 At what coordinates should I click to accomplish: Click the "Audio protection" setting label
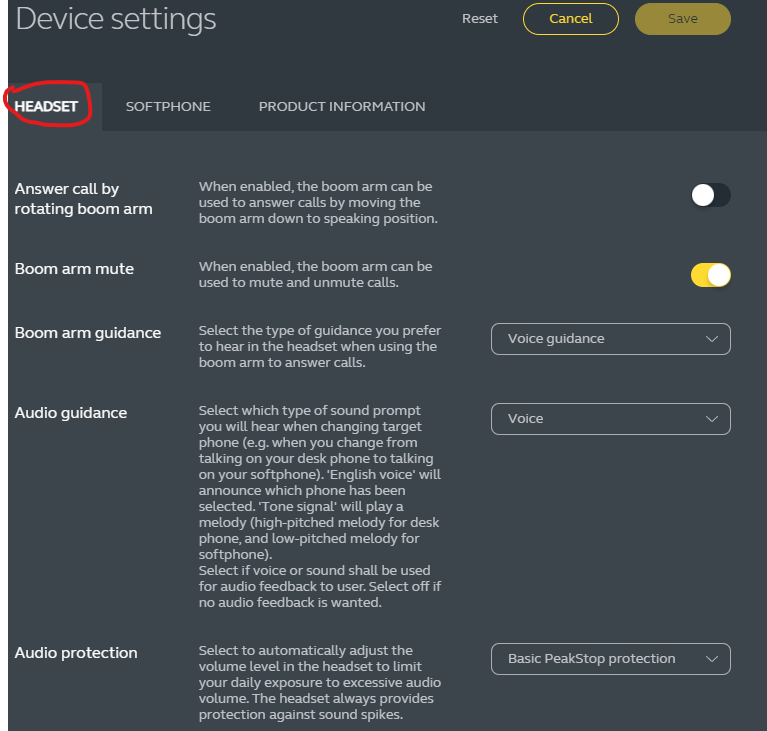76,652
